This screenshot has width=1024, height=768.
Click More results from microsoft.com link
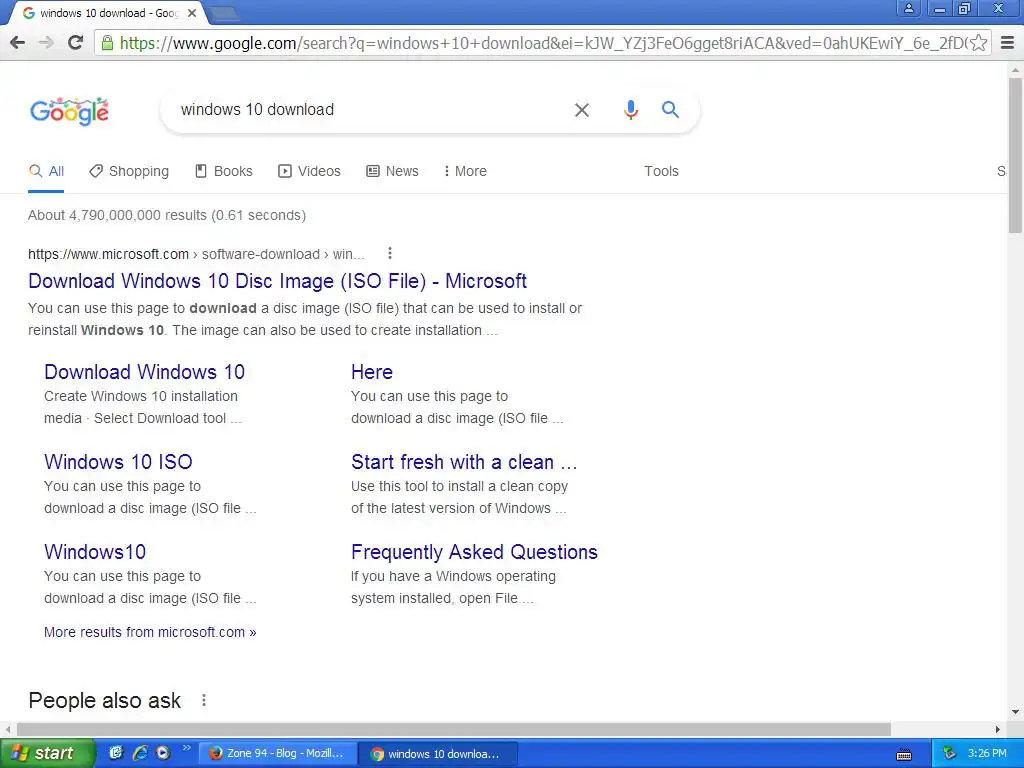coord(150,632)
